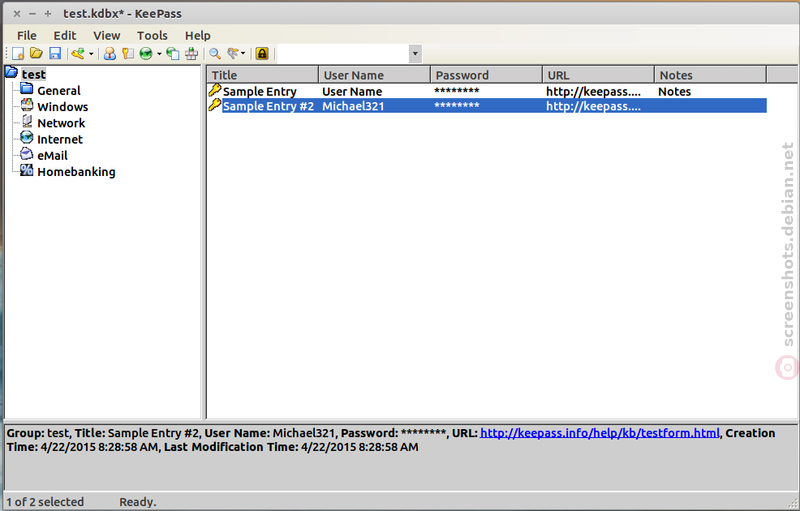Screen dimensions: 800x511
Task: Click the Network group server icon
Action: [x=27, y=121]
